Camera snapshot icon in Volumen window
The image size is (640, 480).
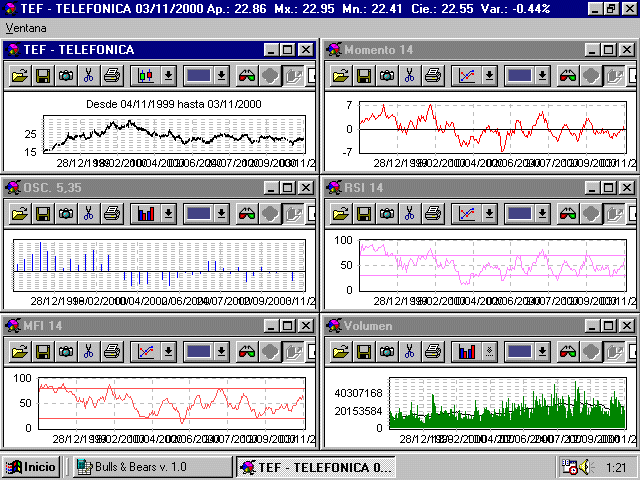pos(387,351)
